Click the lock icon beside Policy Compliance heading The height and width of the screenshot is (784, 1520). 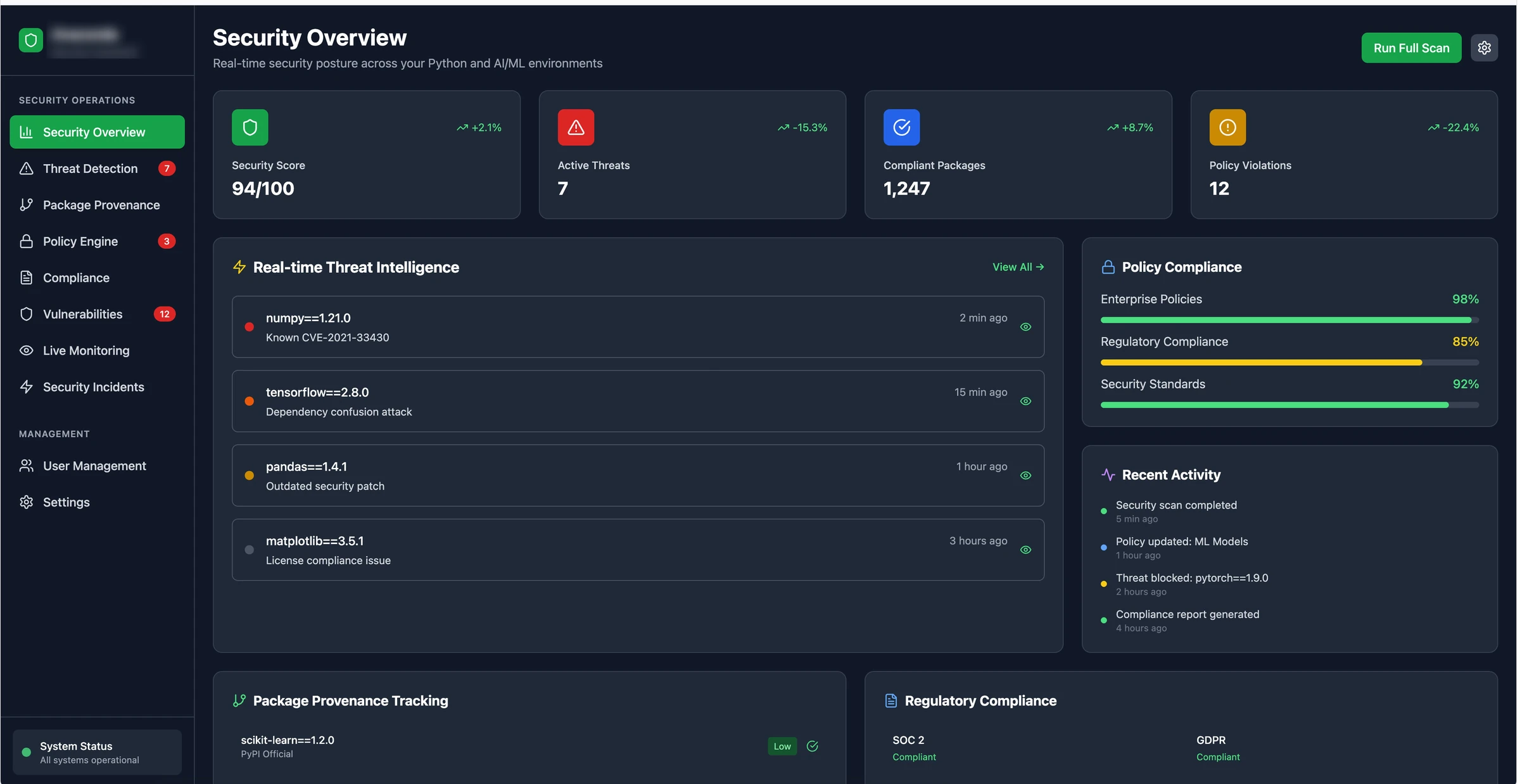coord(1108,267)
